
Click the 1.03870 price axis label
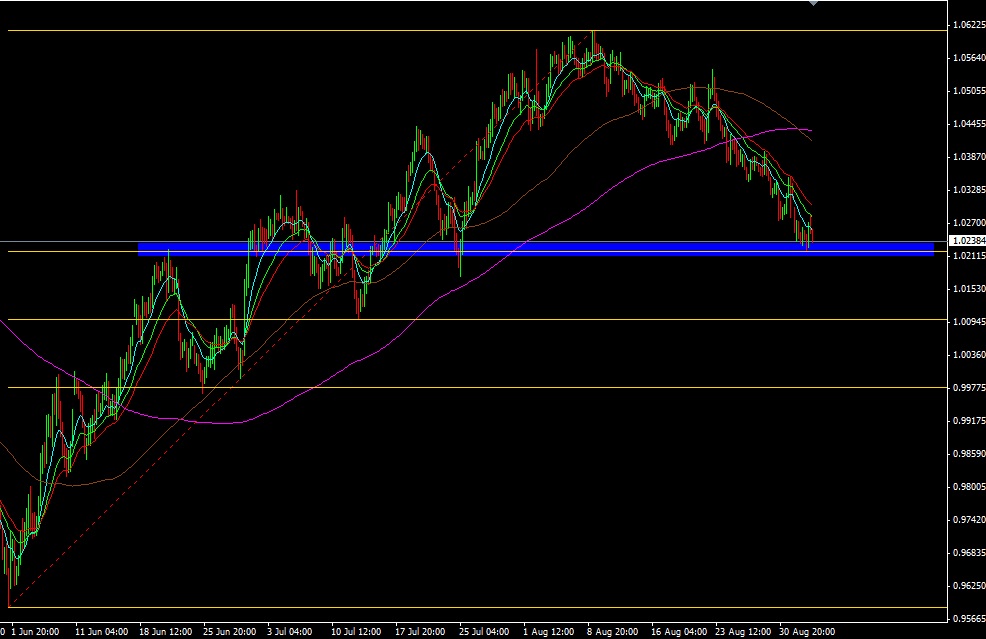coord(969,157)
